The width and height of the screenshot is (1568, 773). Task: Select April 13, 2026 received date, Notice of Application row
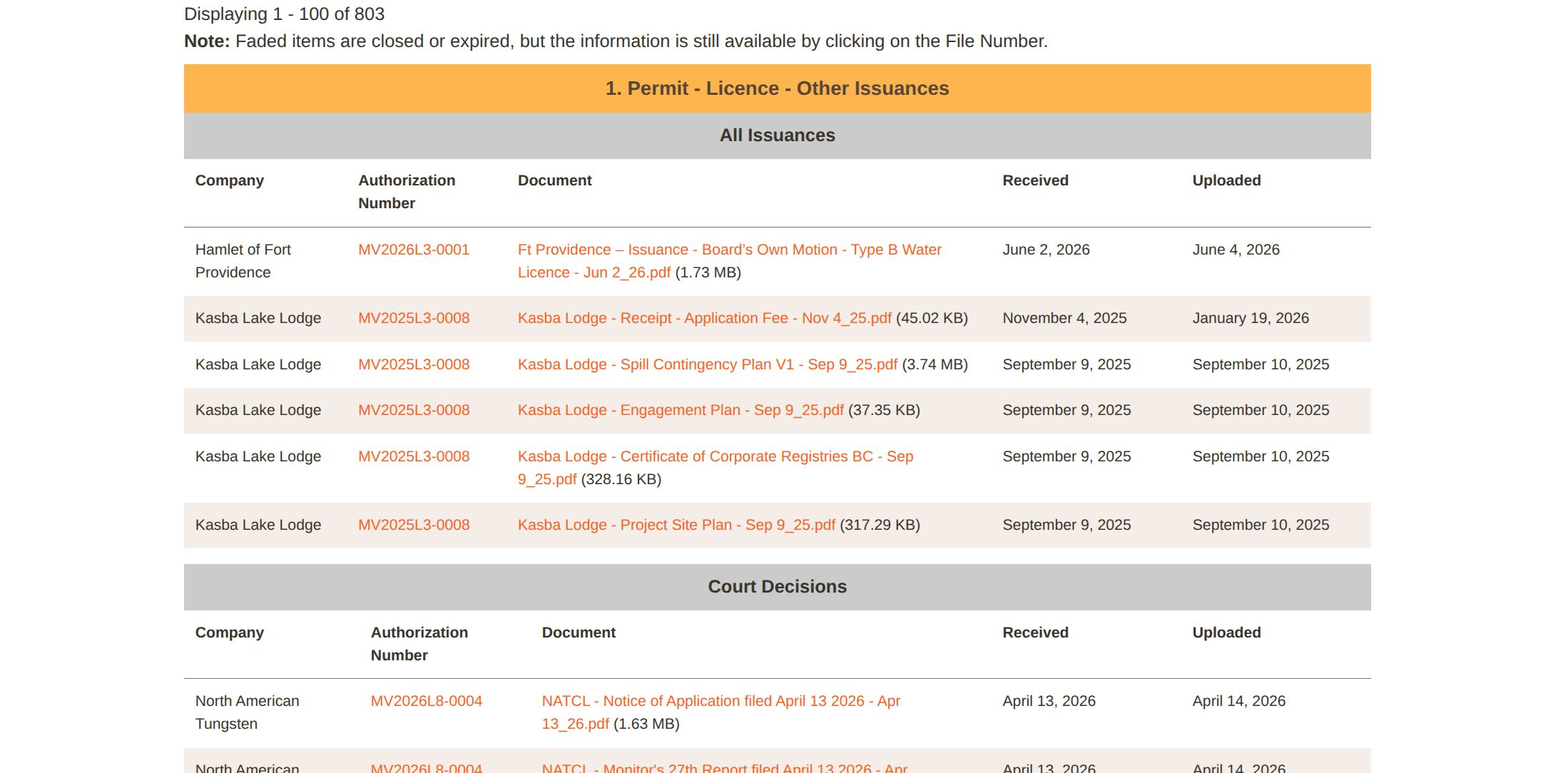pyautogui.click(x=1049, y=701)
